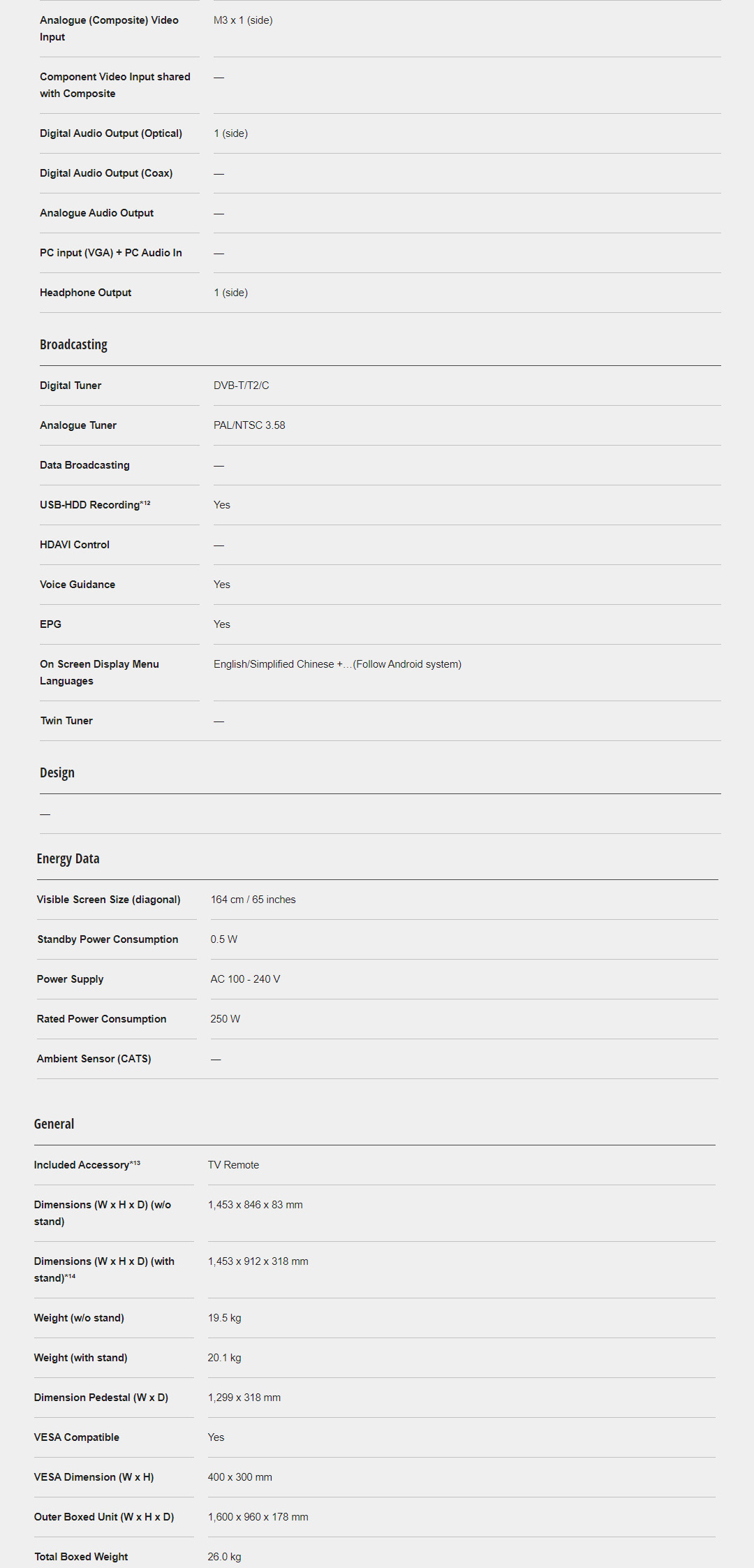Click the DVB-T/T2/C digital tuner value
This screenshot has height=1568, width=754.
pyautogui.click(x=241, y=386)
